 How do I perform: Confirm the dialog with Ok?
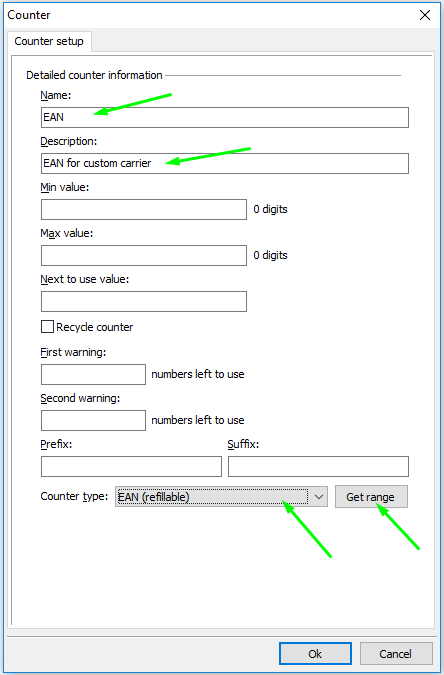pos(315,654)
